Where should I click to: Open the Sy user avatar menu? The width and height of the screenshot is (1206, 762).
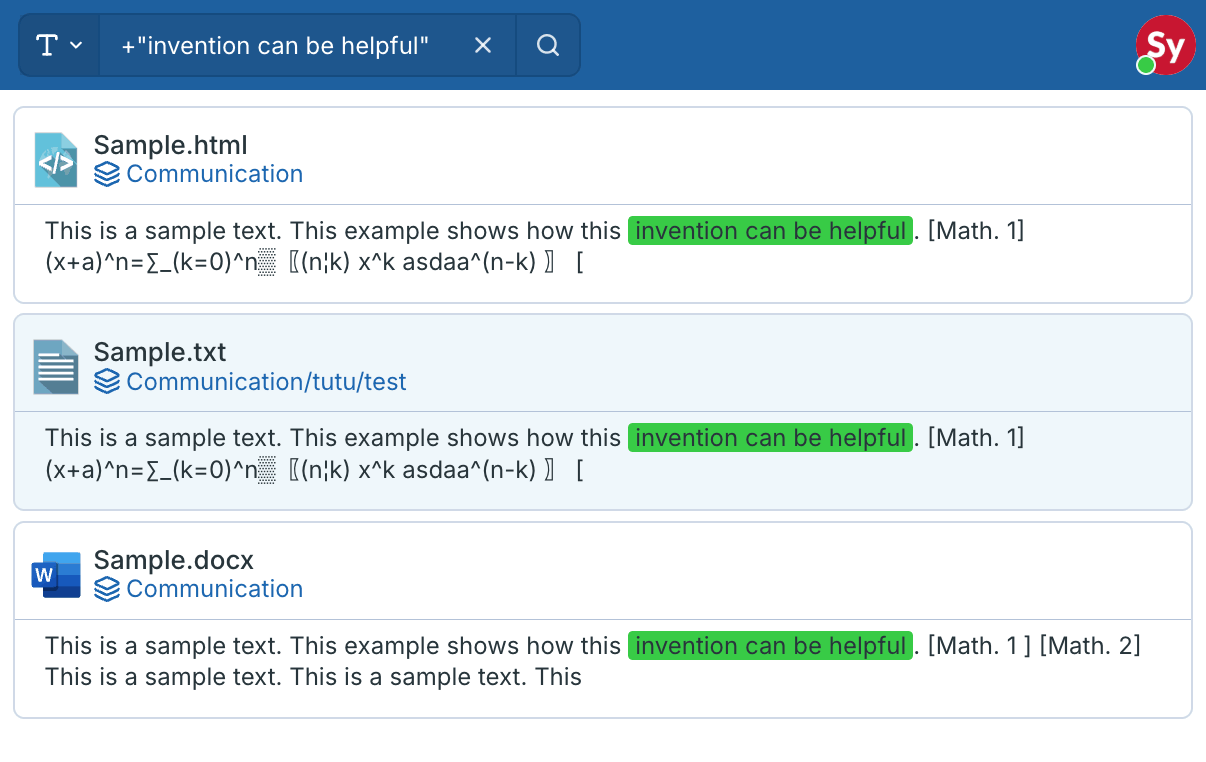tap(1165, 45)
